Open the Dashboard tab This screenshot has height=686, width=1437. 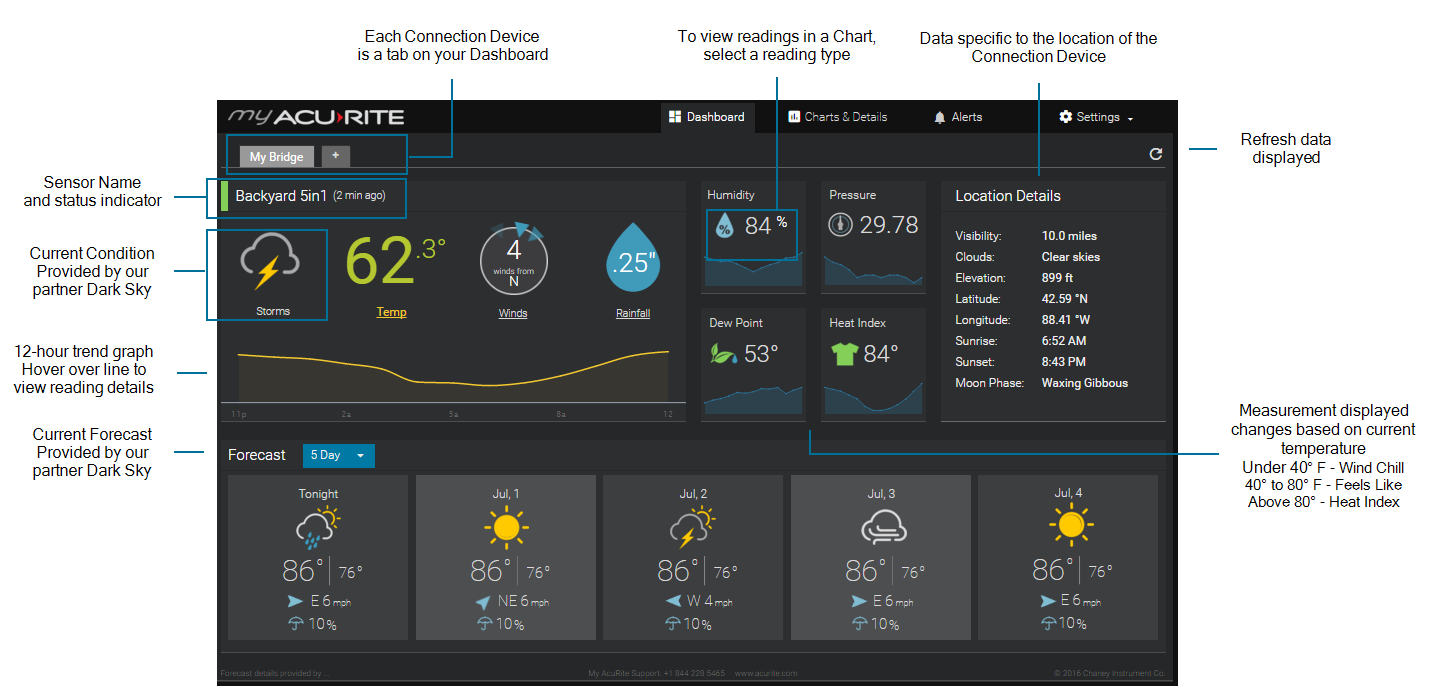[x=707, y=117]
